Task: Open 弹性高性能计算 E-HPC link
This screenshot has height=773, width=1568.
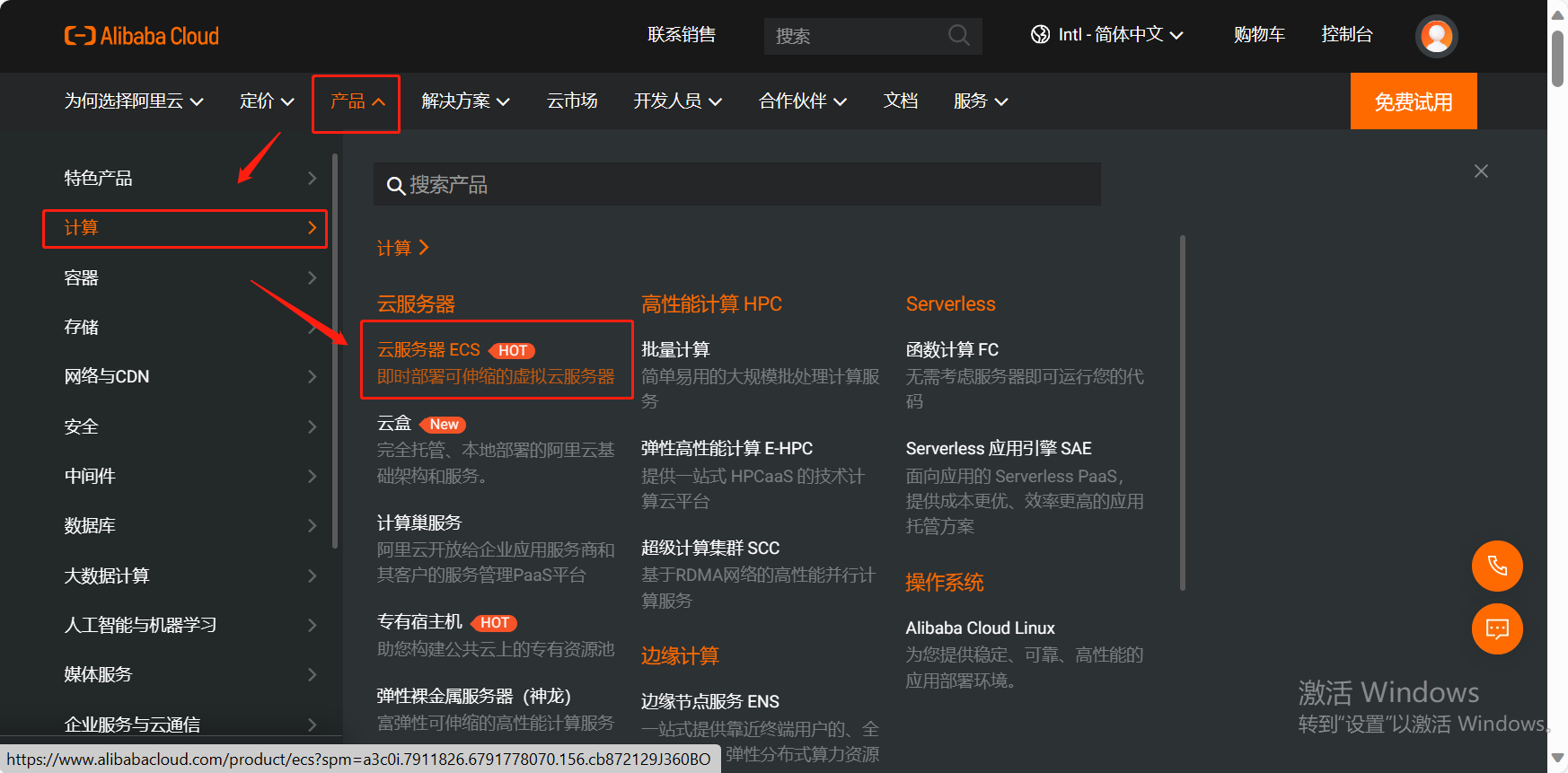Action: click(x=727, y=448)
